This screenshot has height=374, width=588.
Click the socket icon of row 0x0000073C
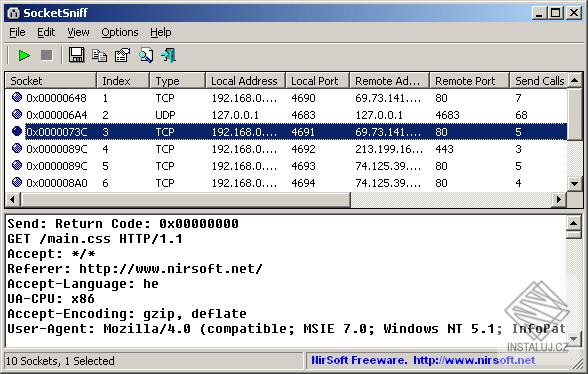(17, 131)
